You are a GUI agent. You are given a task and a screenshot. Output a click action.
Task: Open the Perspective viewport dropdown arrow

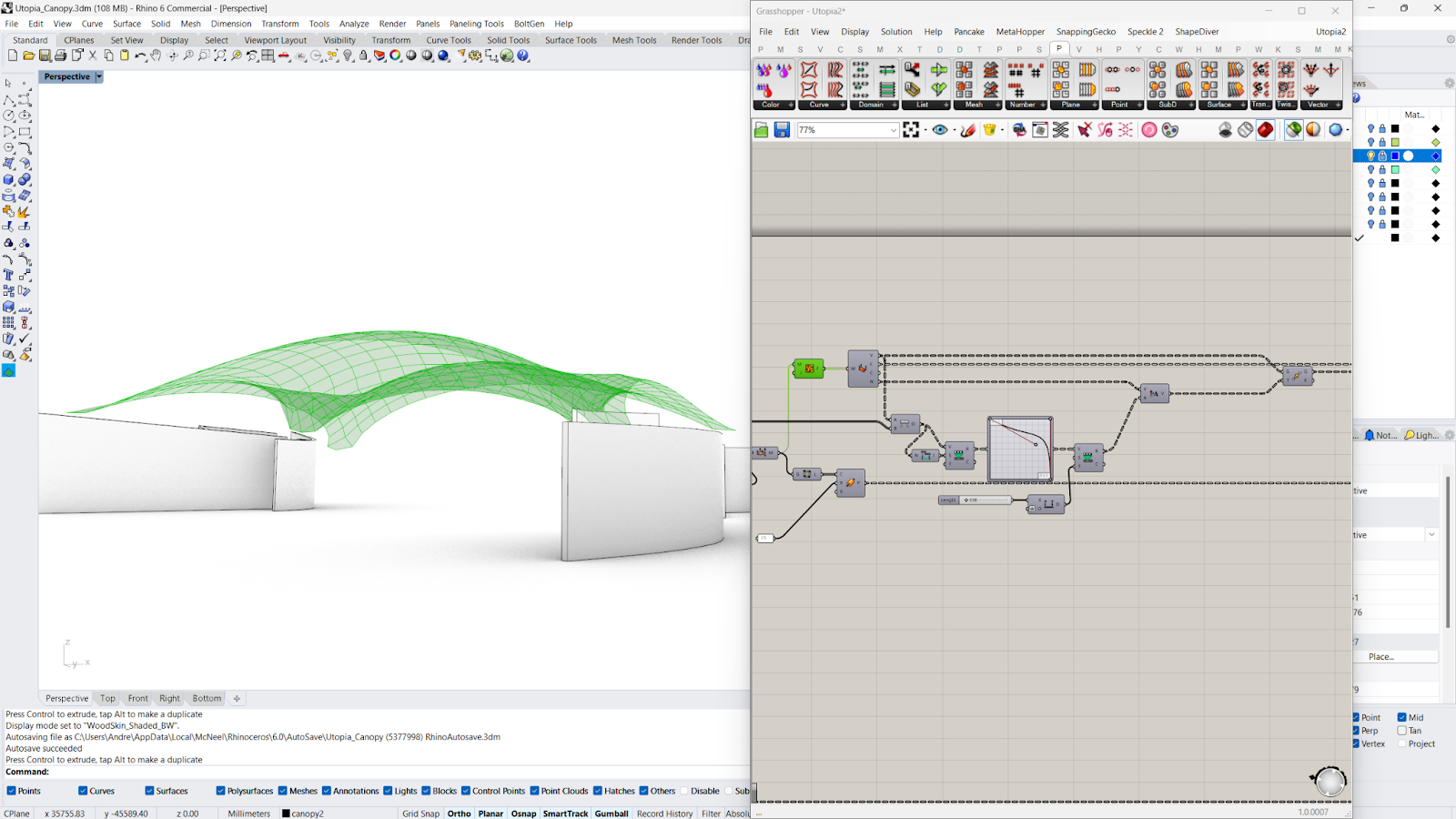pos(98,76)
